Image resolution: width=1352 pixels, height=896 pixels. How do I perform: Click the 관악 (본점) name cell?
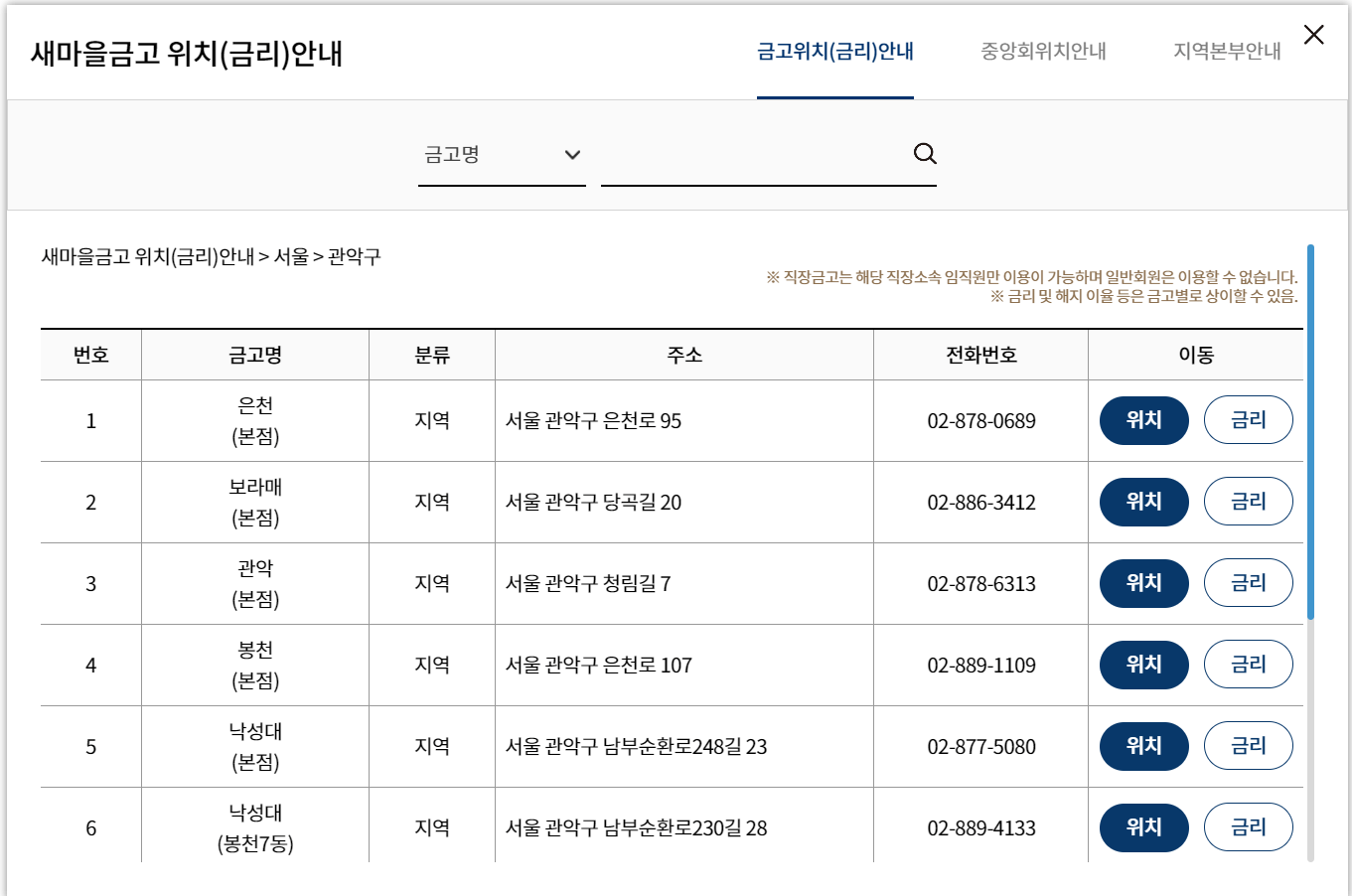(x=255, y=584)
